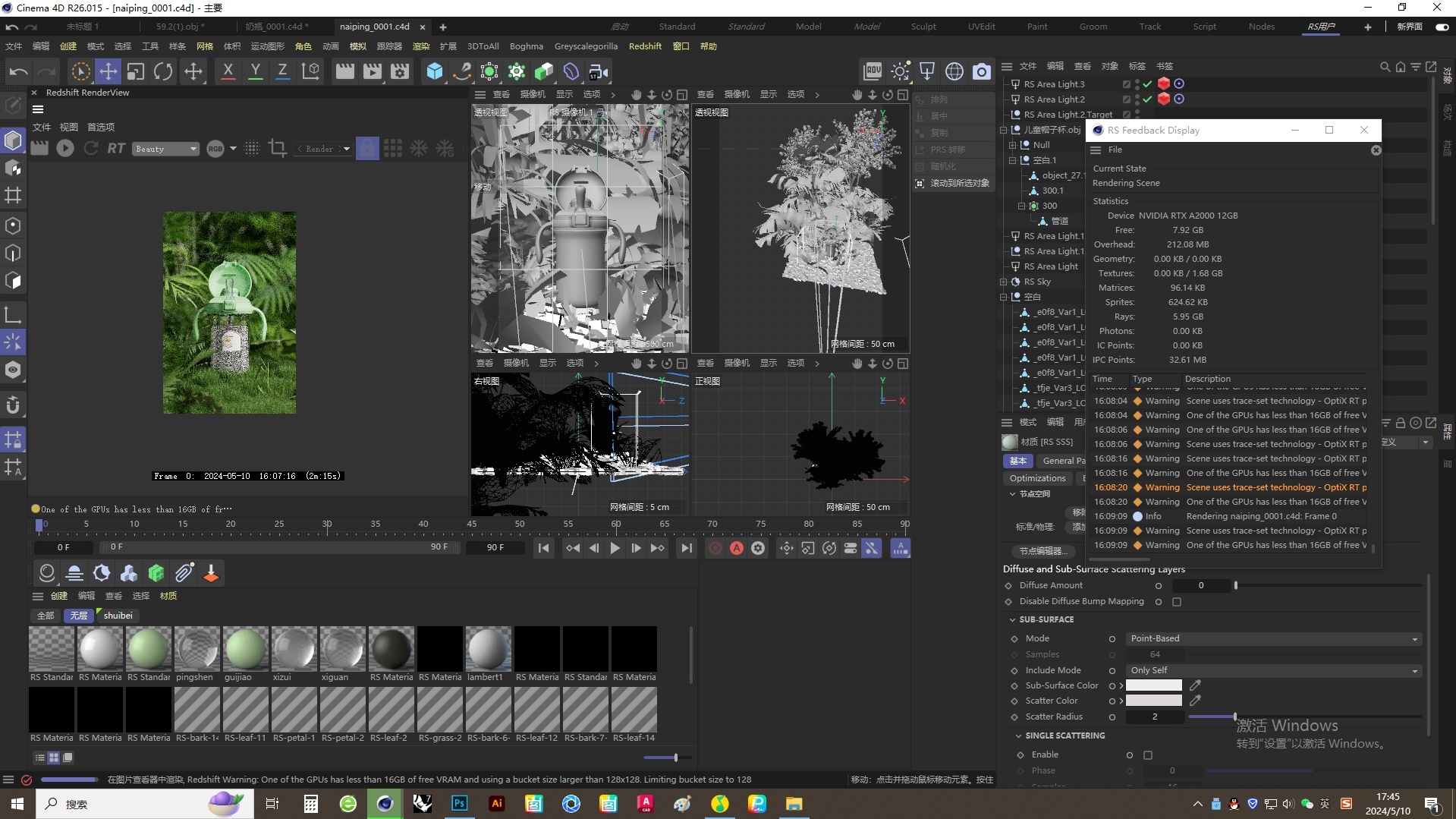Screen dimensions: 1456x819
Task: Open the Beauty AOV dropdown
Action: click(166, 149)
